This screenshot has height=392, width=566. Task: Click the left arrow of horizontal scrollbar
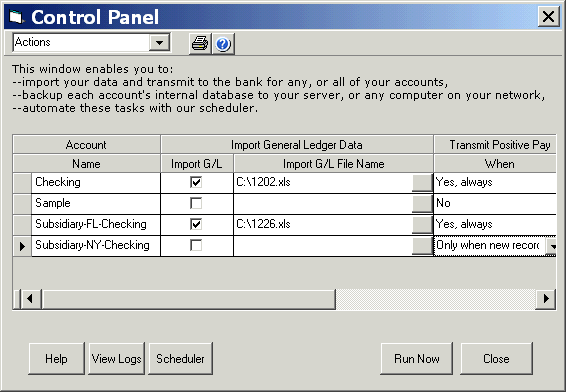30,299
